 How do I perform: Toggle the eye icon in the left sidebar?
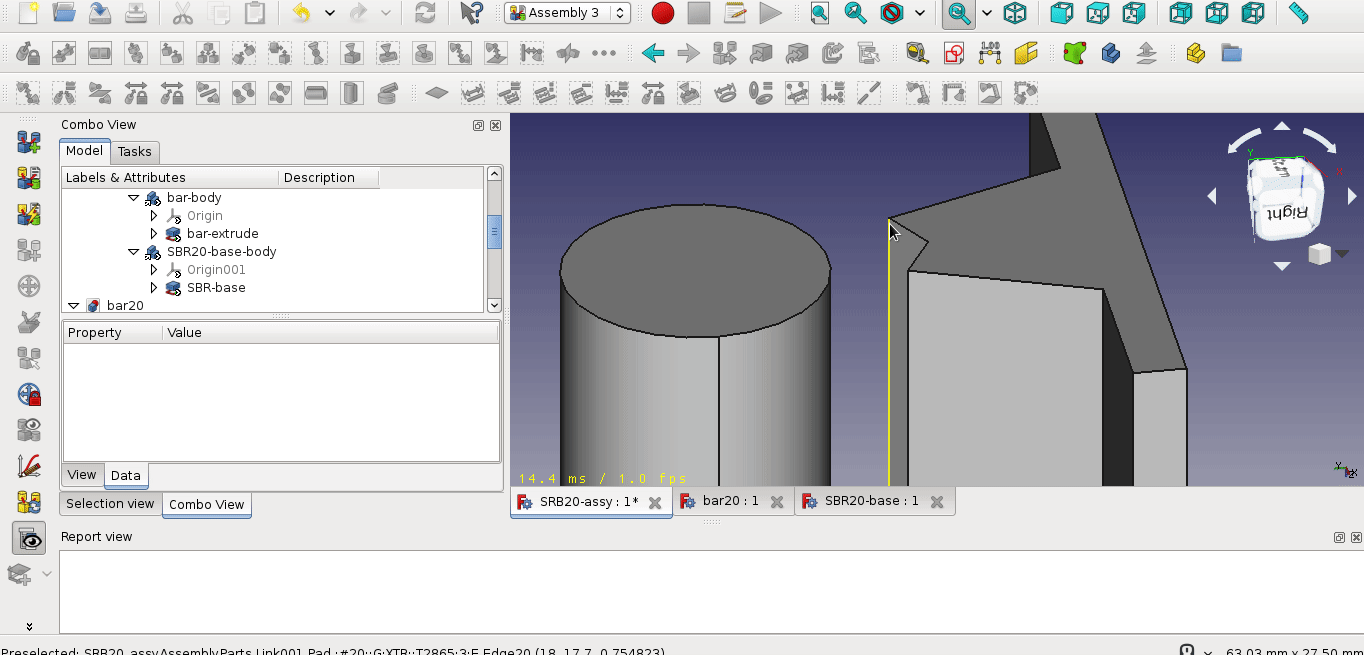pos(28,538)
